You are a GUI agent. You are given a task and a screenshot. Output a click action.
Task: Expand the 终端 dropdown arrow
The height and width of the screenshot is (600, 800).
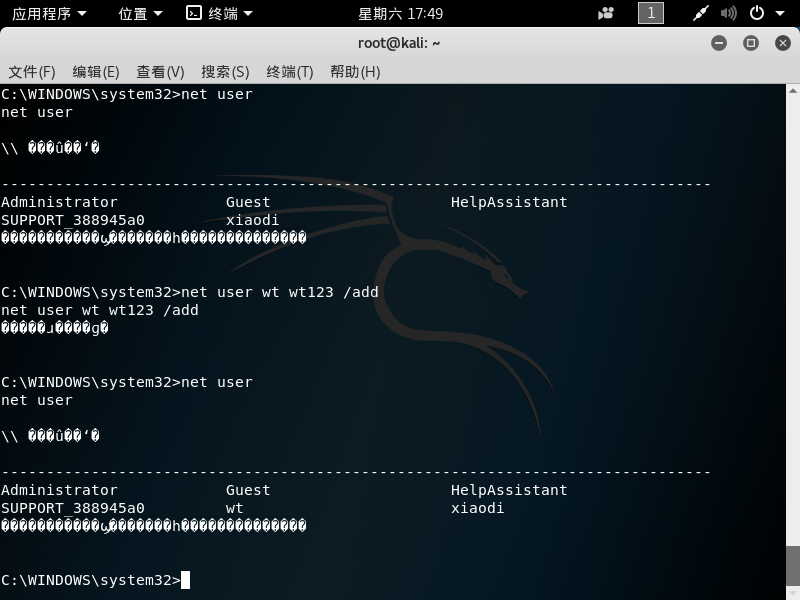248,14
